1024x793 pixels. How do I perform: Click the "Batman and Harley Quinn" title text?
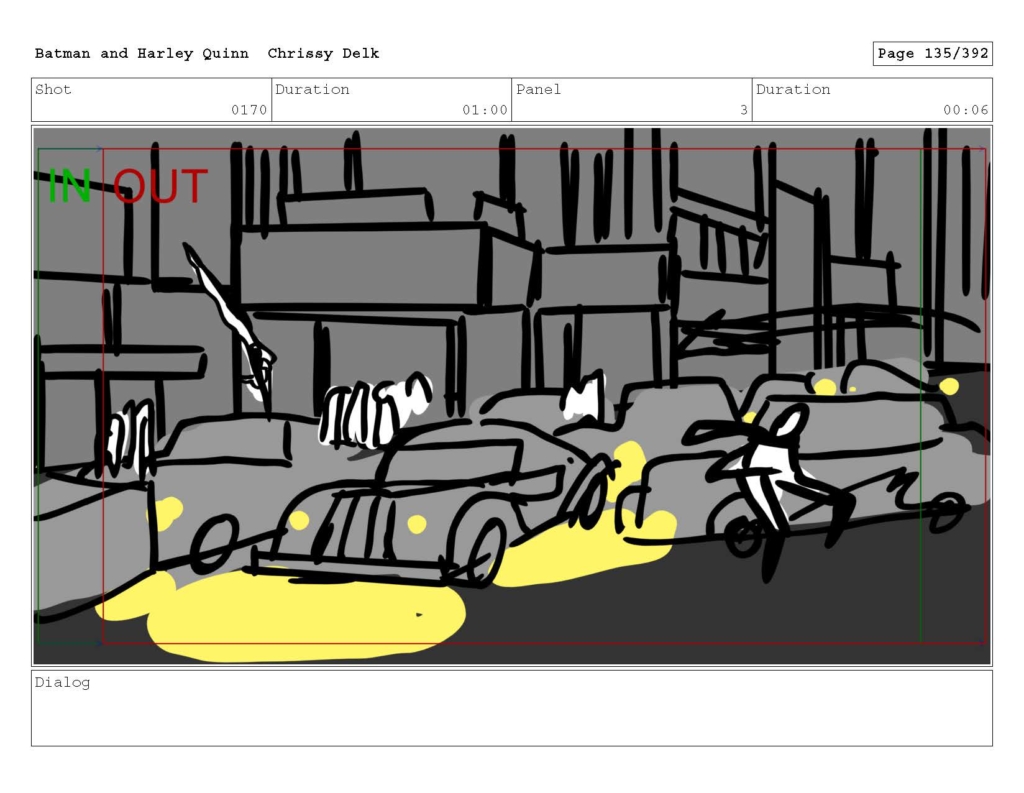pyautogui.click(x=142, y=54)
